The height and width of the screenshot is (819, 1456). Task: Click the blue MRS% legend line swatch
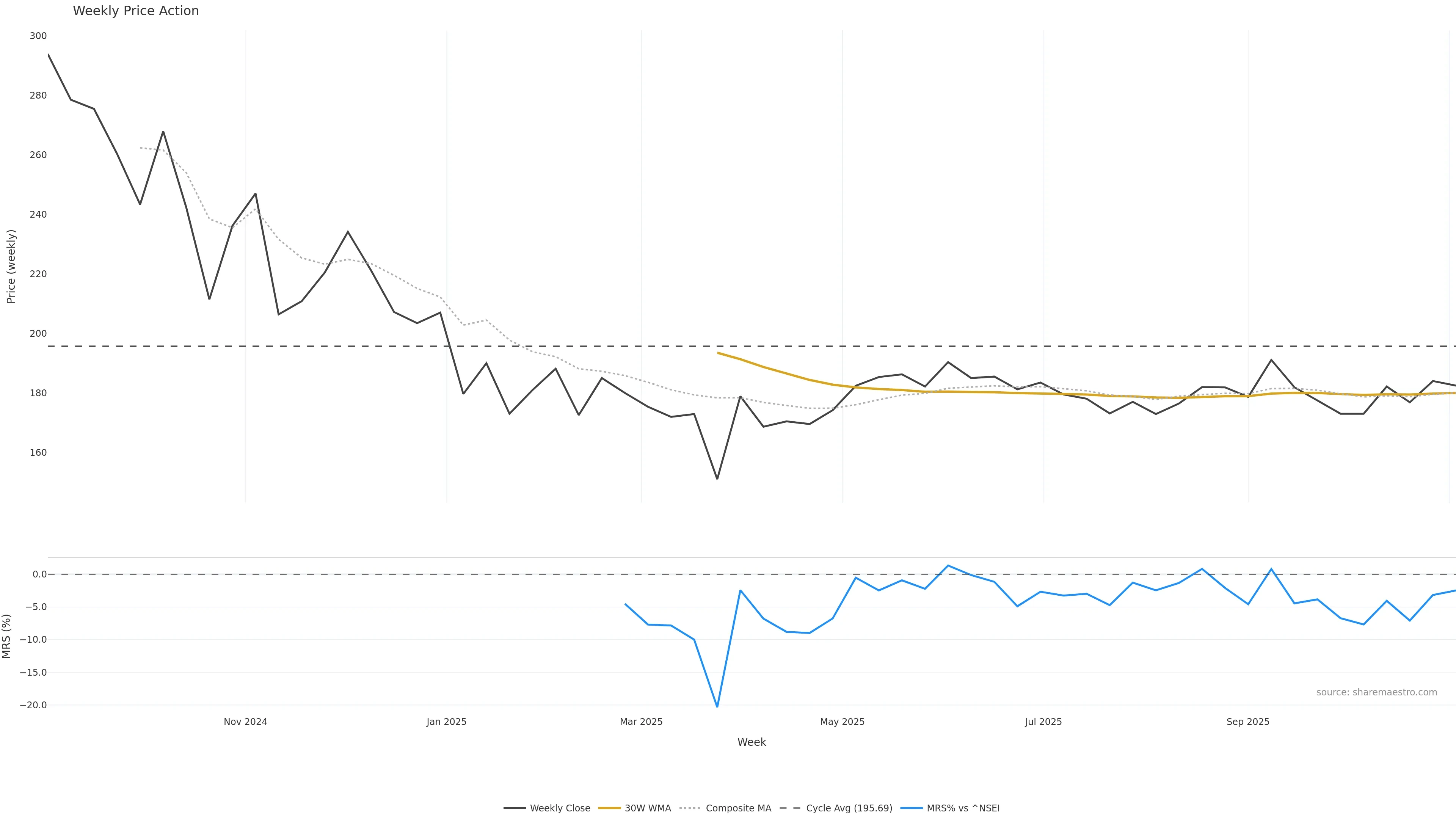(911, 808)
